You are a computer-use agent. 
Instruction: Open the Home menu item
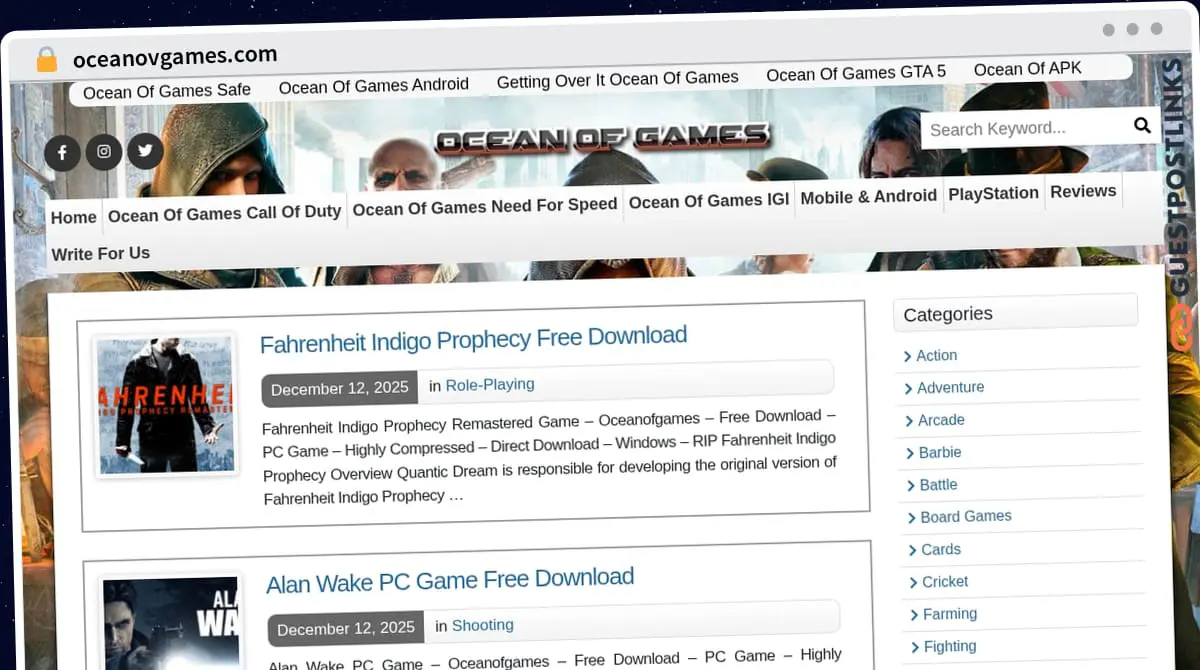[x=74, y=217]
